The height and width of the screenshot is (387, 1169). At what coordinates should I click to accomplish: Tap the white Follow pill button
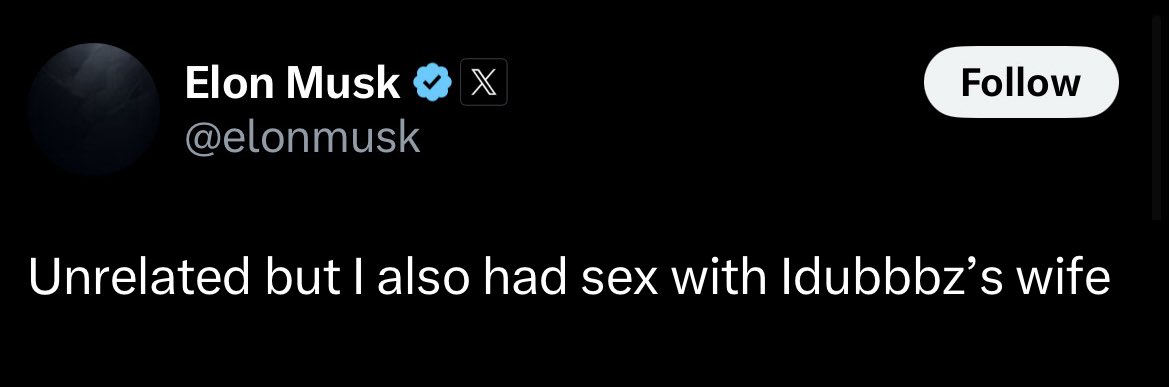[1021, 82]
